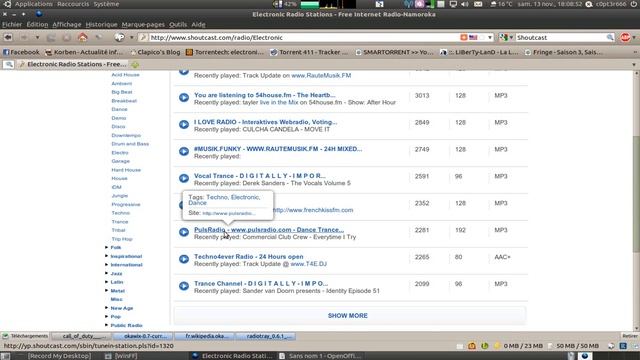Open the SMARTORRENT bookmark
Image resolution: width=640 pixels, height=360 pixels.
coord(394,52)
